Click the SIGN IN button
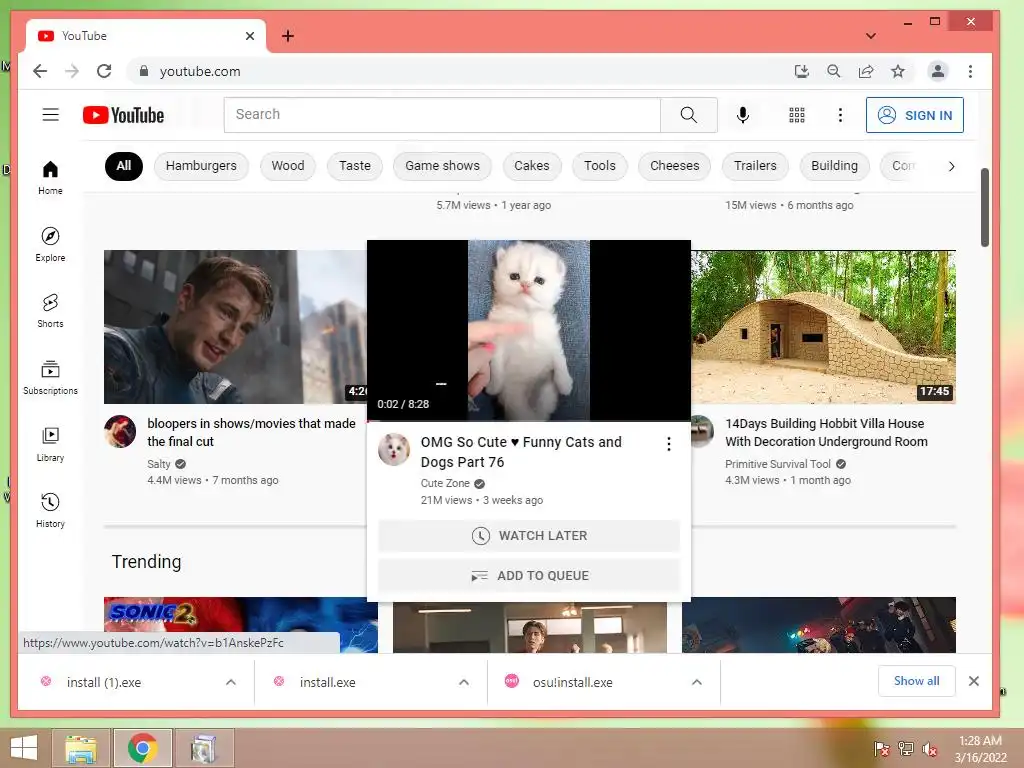Image resolution: width=1024 pixels, height=768 pixels. point(914,115)
